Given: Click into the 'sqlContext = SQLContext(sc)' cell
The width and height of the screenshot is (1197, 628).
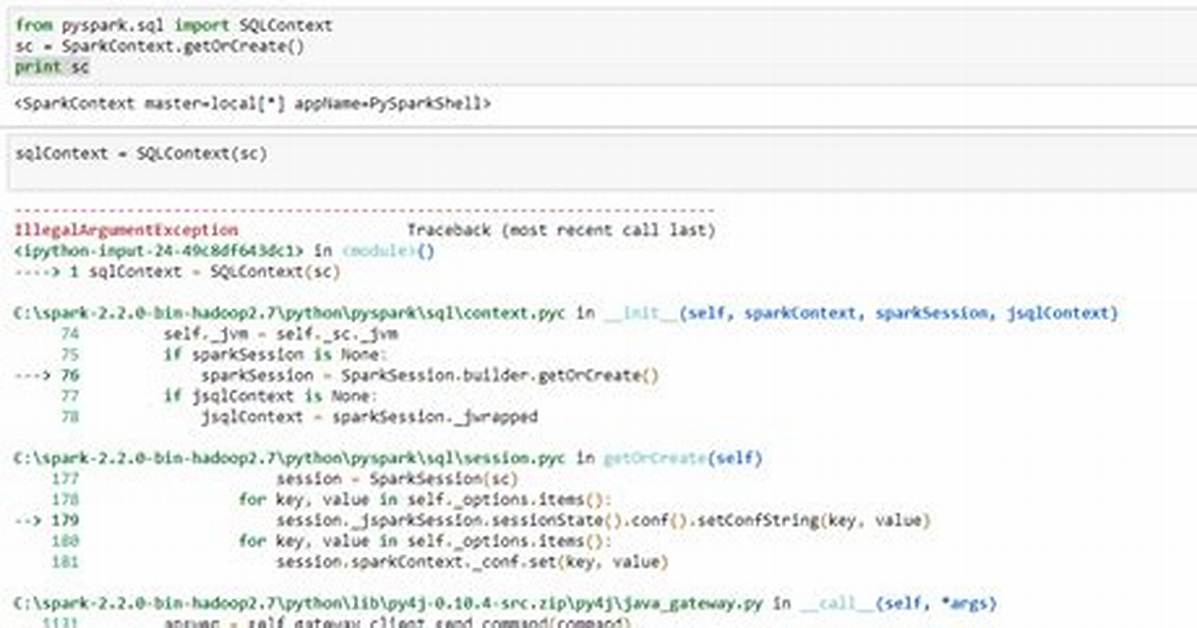Looking at the screenshot, I should click(x=603, y=162).
